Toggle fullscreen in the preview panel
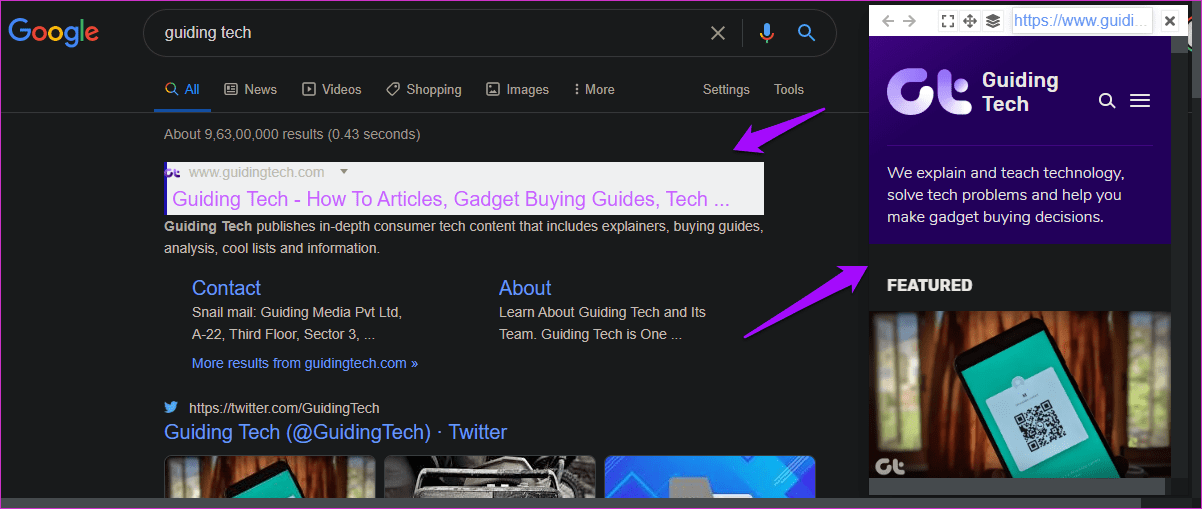 949,21
